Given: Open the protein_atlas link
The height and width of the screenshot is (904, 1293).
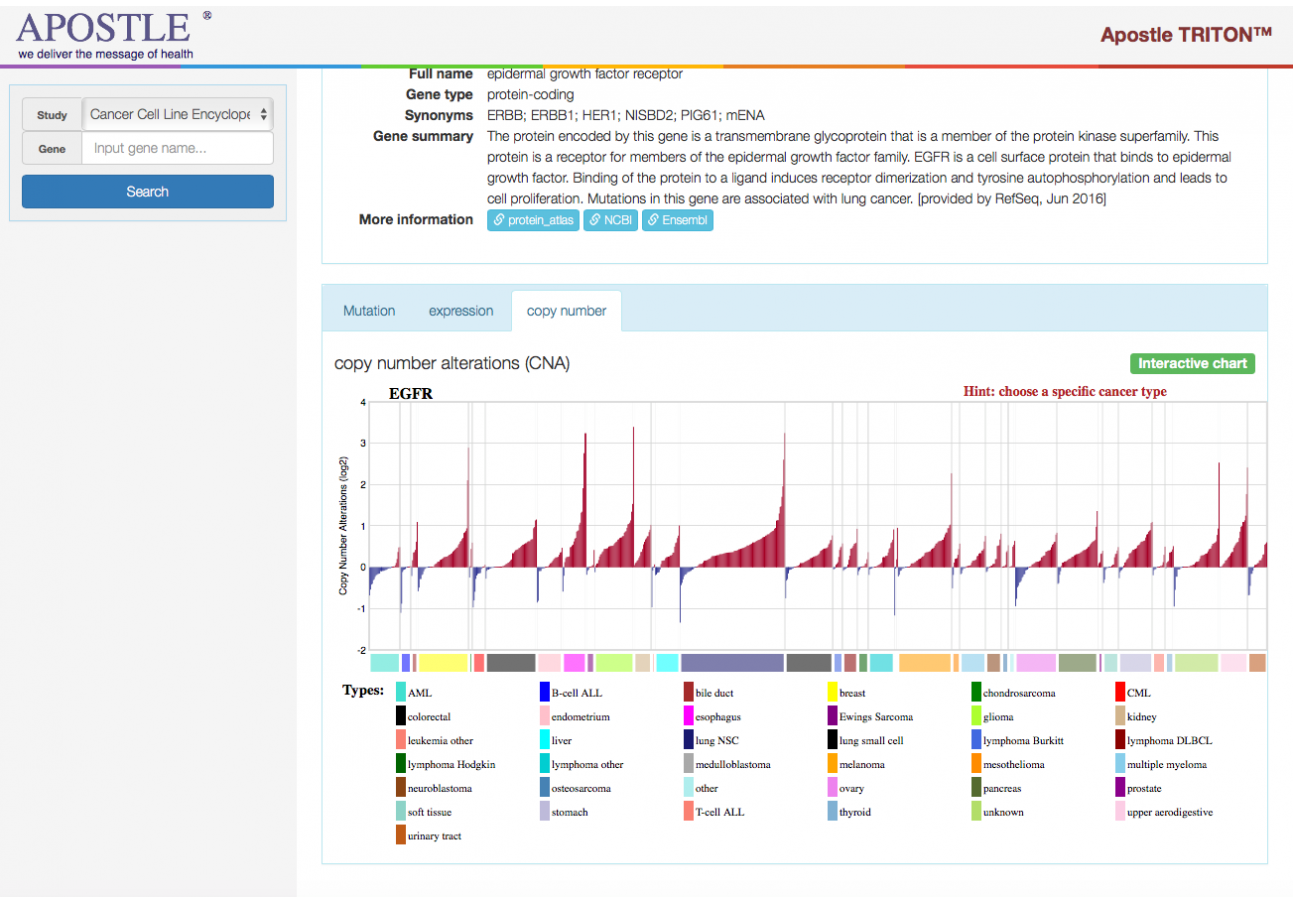Looking at the screenshot, I should click(x=534, y=220).
